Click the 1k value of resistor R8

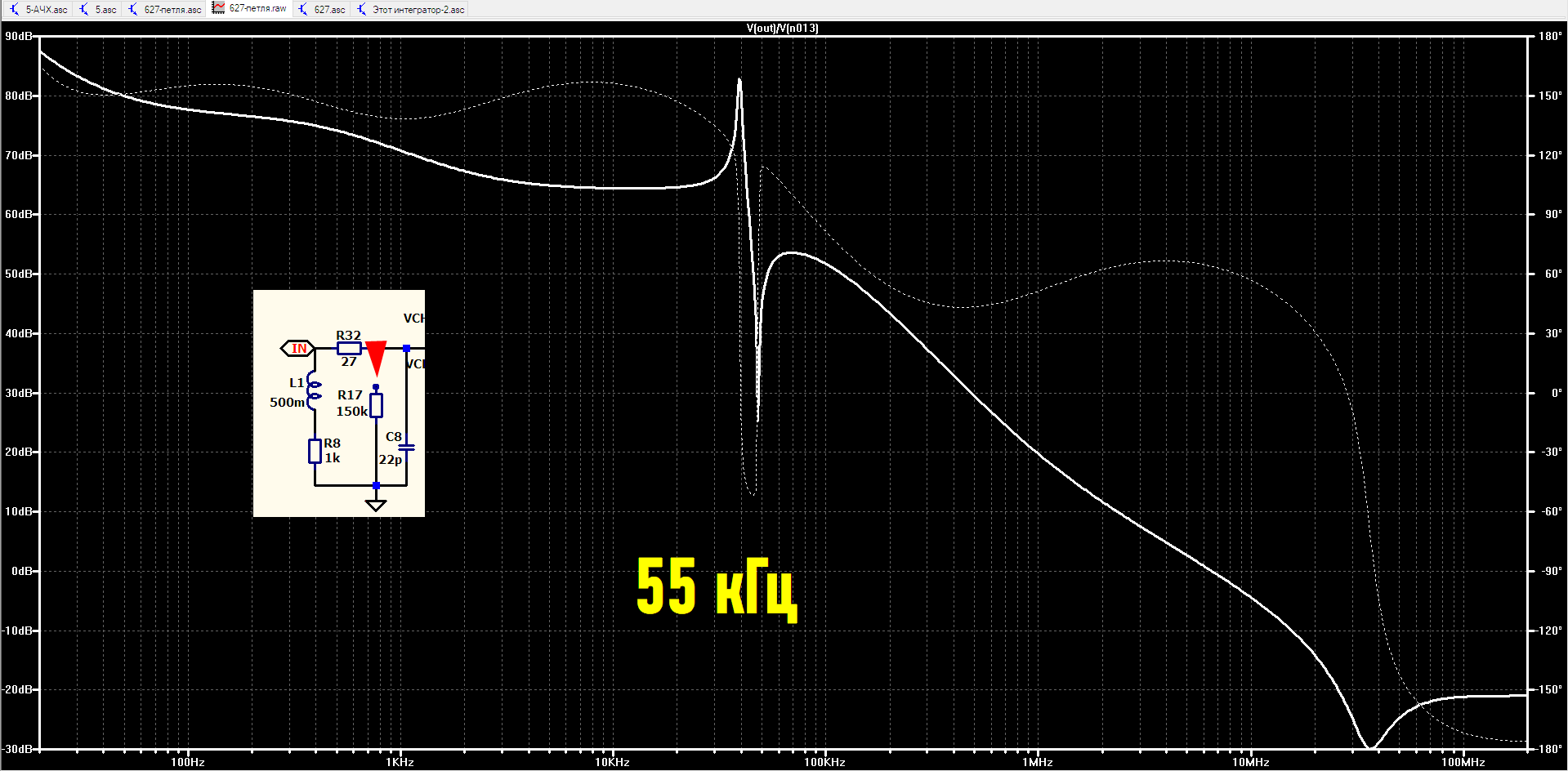click(333, 457)
